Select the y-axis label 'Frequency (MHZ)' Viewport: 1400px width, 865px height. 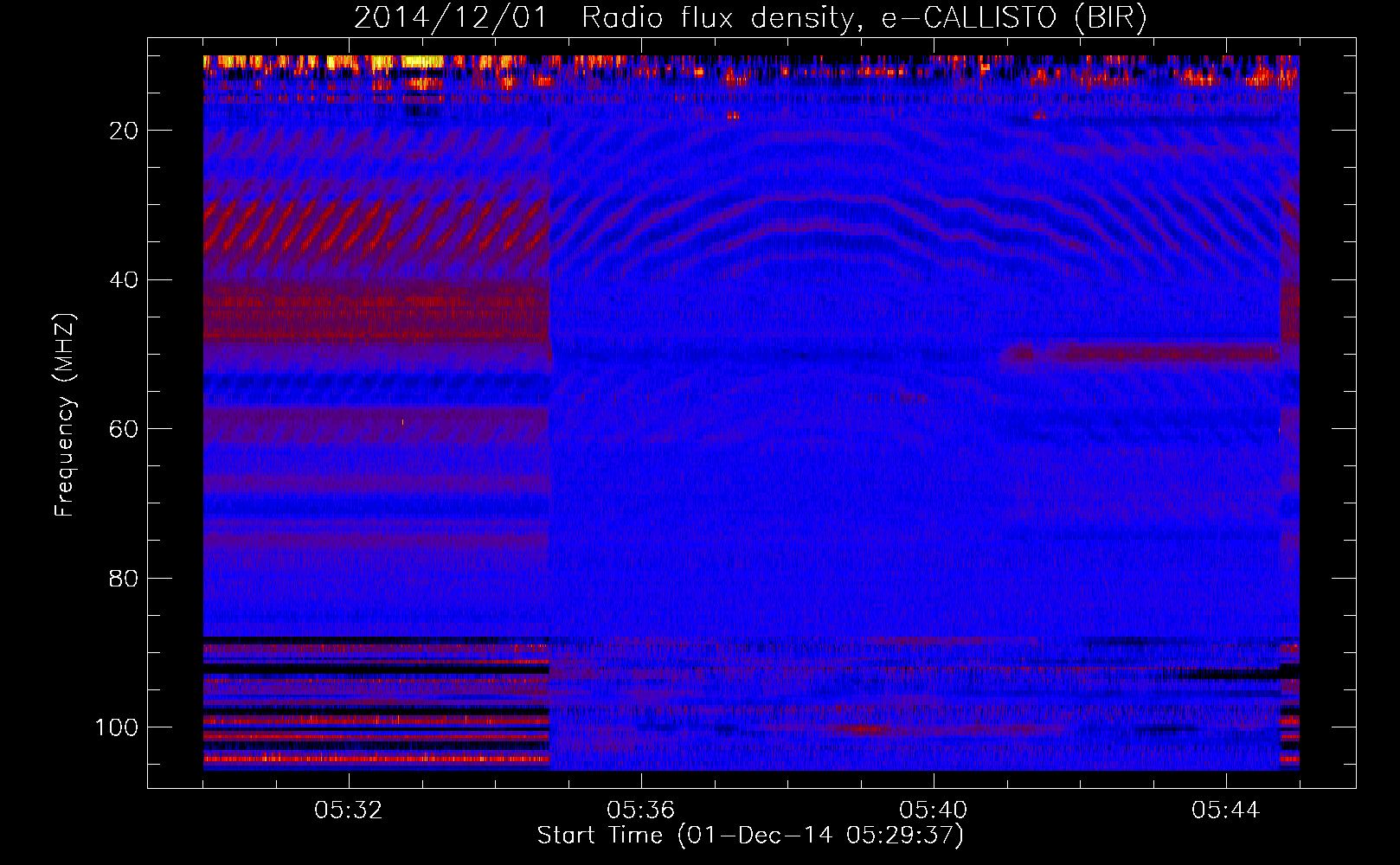(65, 415)
